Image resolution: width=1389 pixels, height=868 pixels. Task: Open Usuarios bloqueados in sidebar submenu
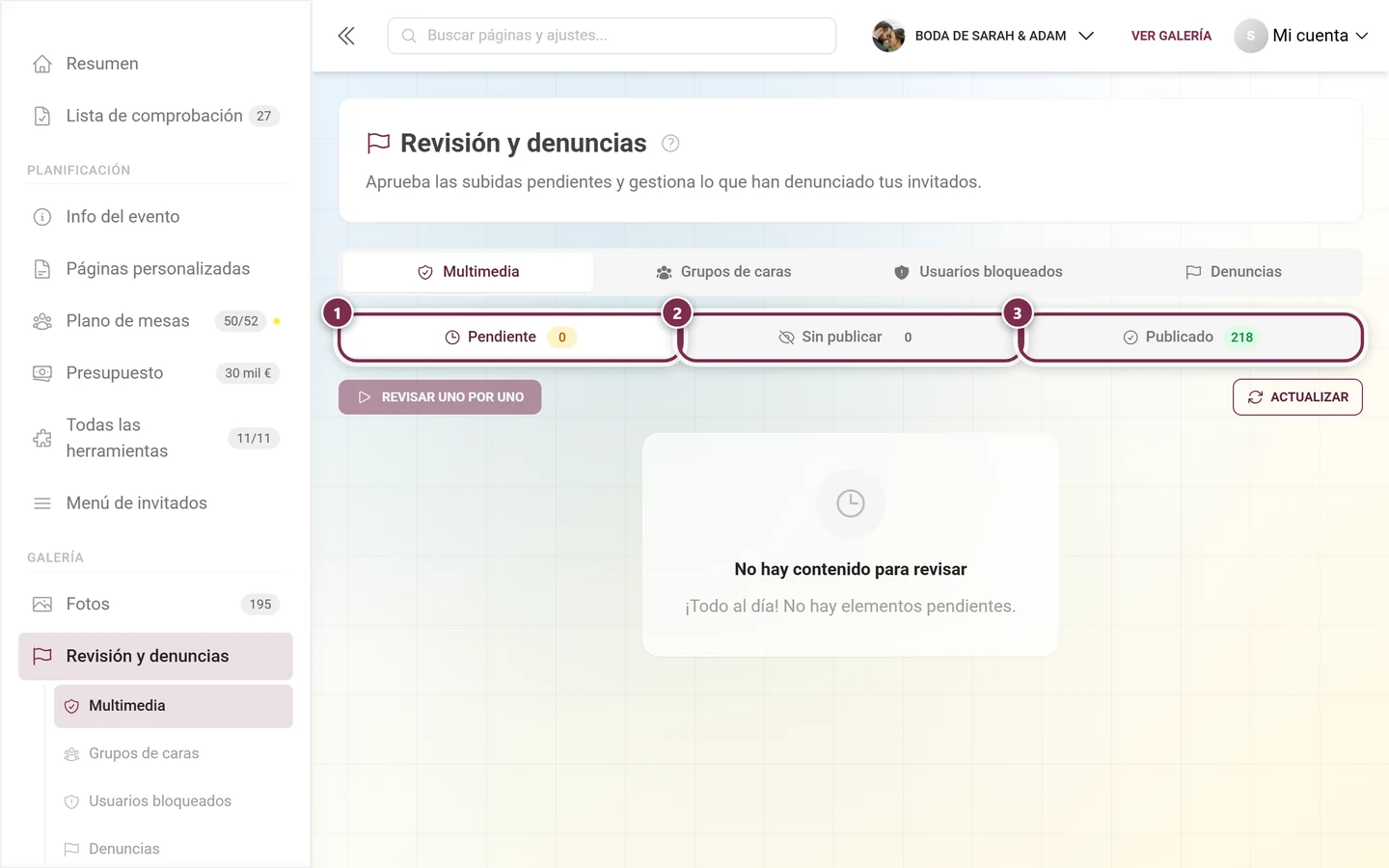[174, 801]
